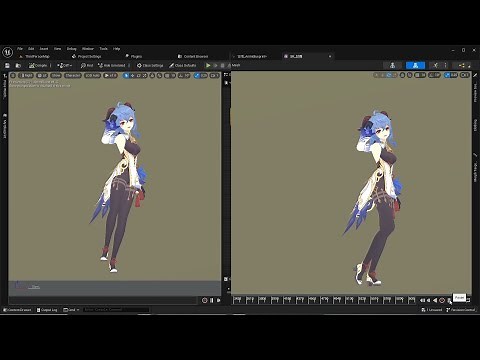Click the green Play button in toolbar
This screenshot has width=480, height=360.
pos(208,65)
